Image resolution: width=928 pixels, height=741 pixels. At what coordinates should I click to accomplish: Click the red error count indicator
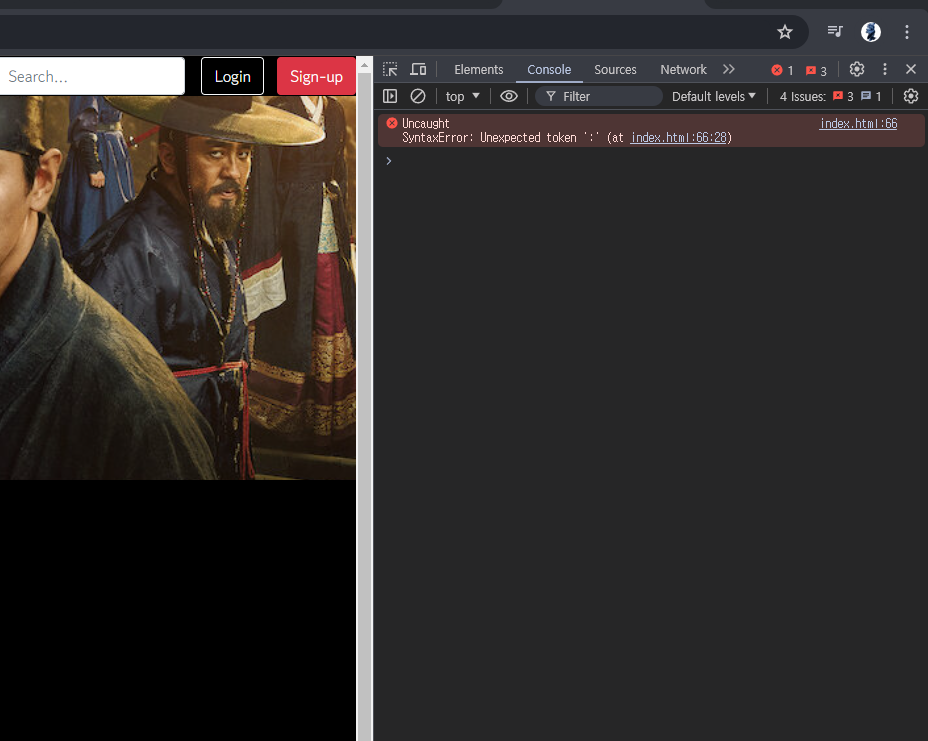coord(782,70)
